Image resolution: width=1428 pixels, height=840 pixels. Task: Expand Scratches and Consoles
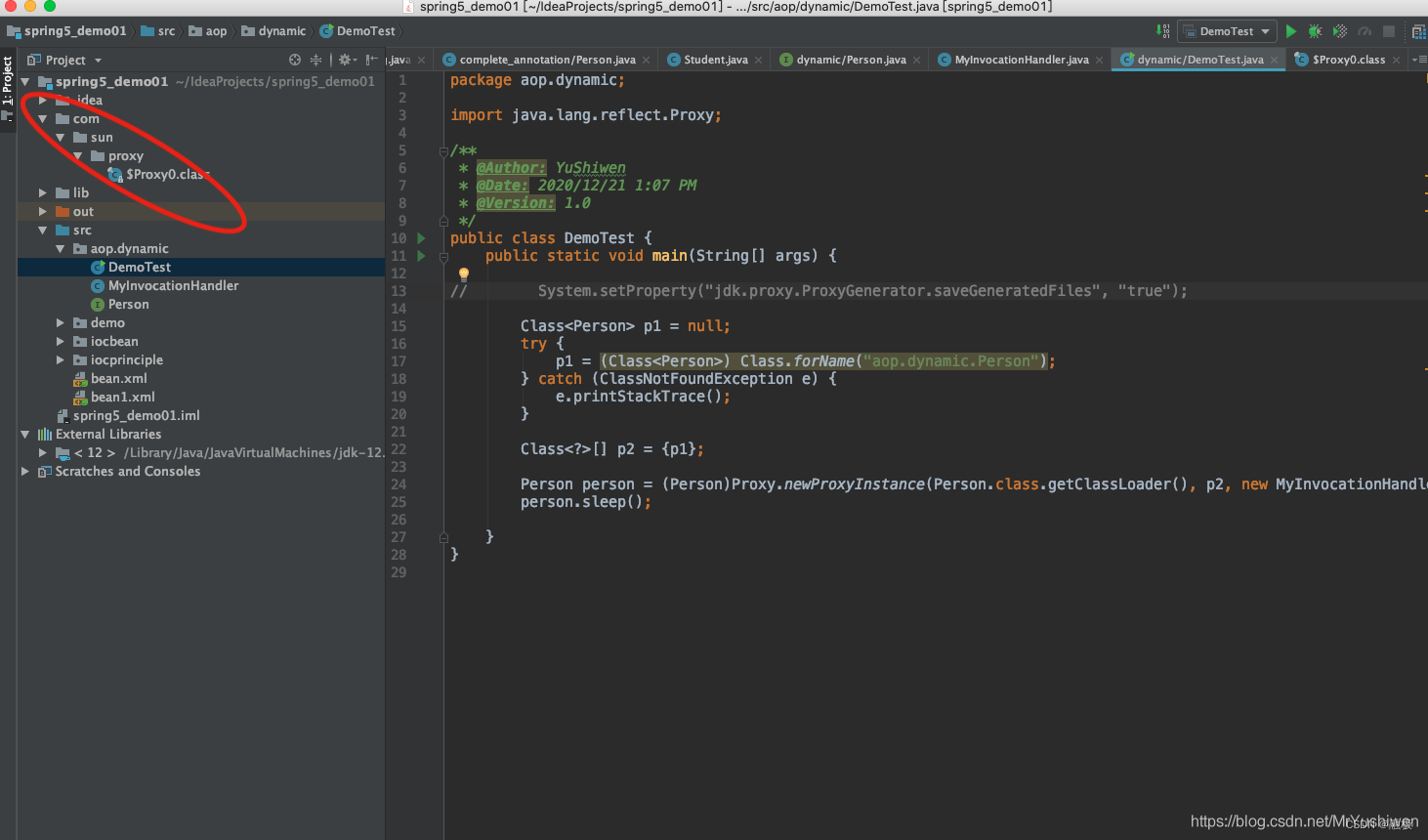pyautogui.click(x=25, y=472)
